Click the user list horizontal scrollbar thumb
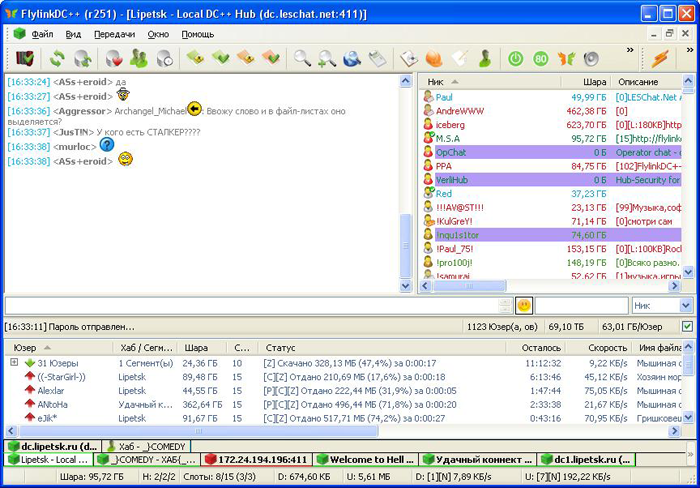This screenshot has width=700, height=488. coord(469,286)
